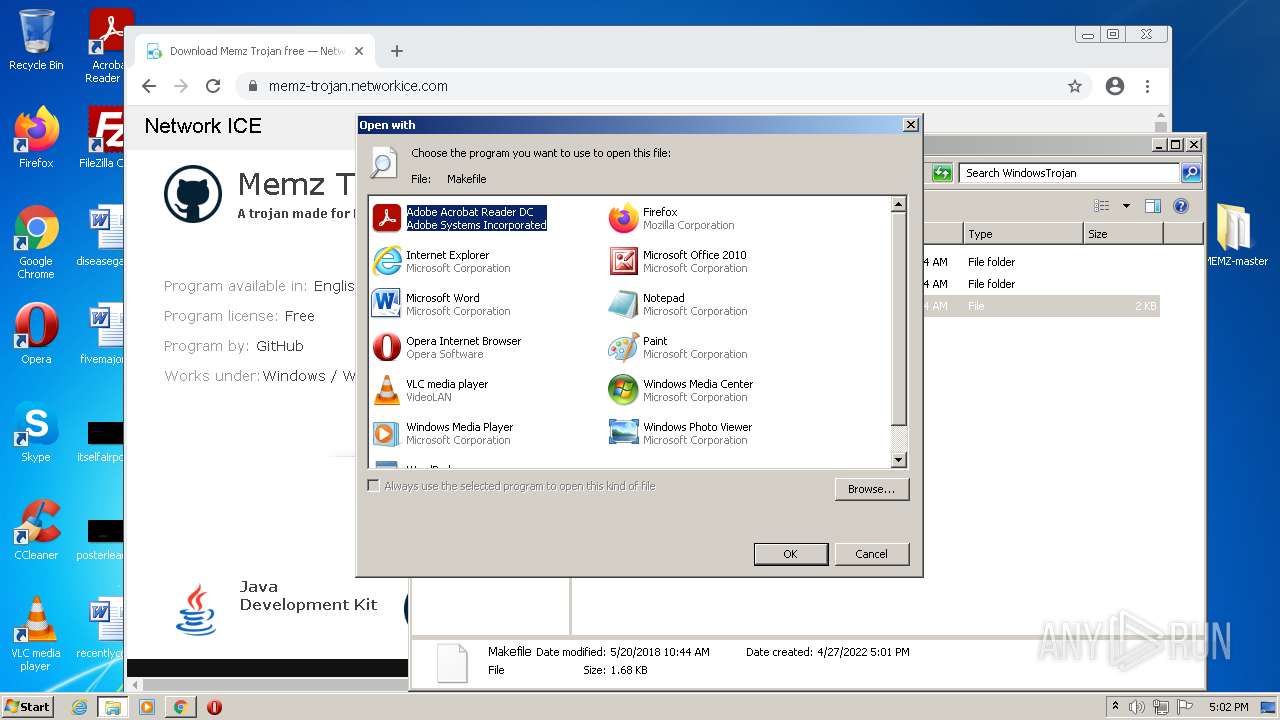Click the Browse... button
1280x720 pixels.
pos(871,489)
